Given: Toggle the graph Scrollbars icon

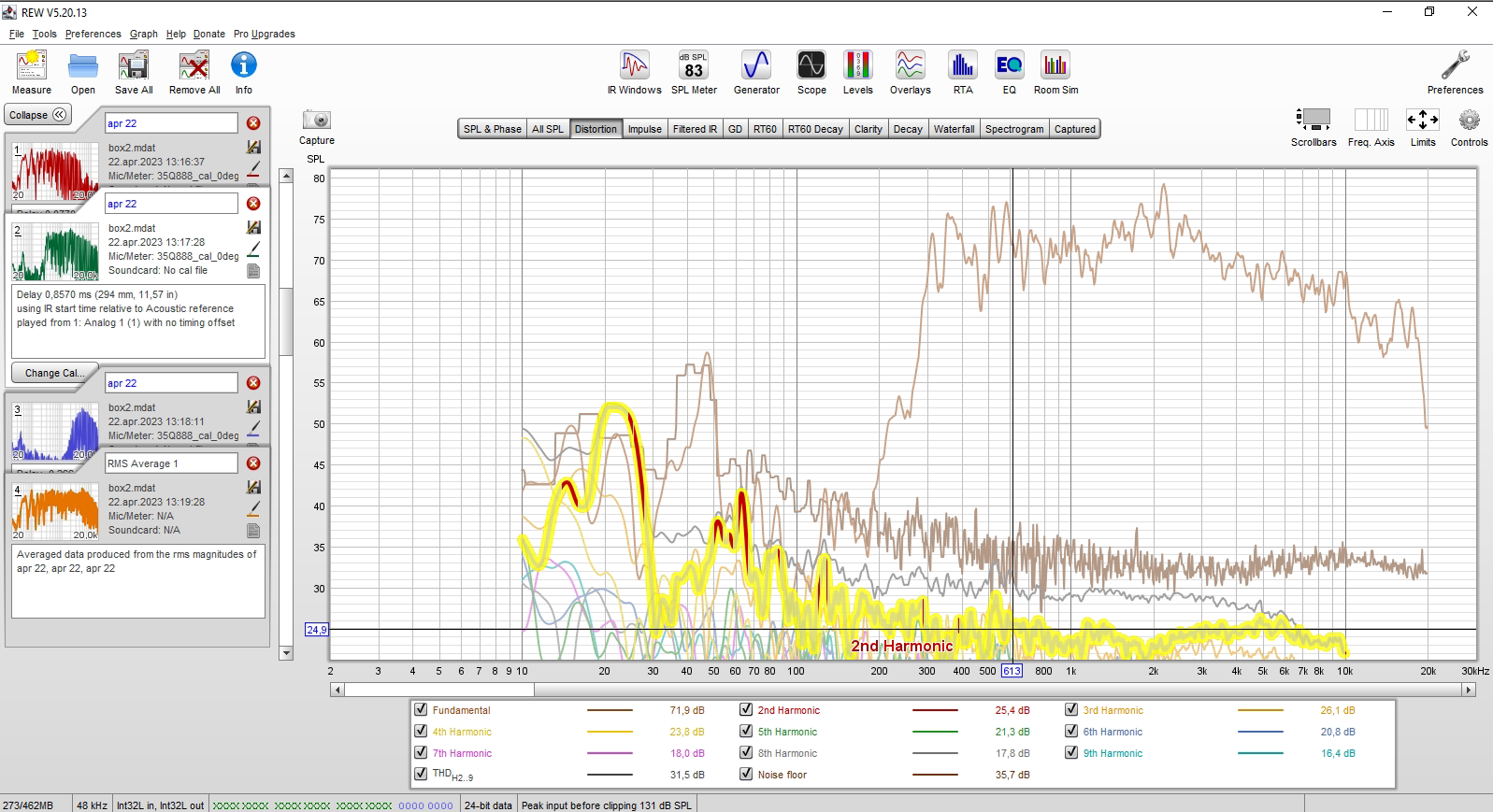Looking at the screenshot, I should tap(1314, 120).
